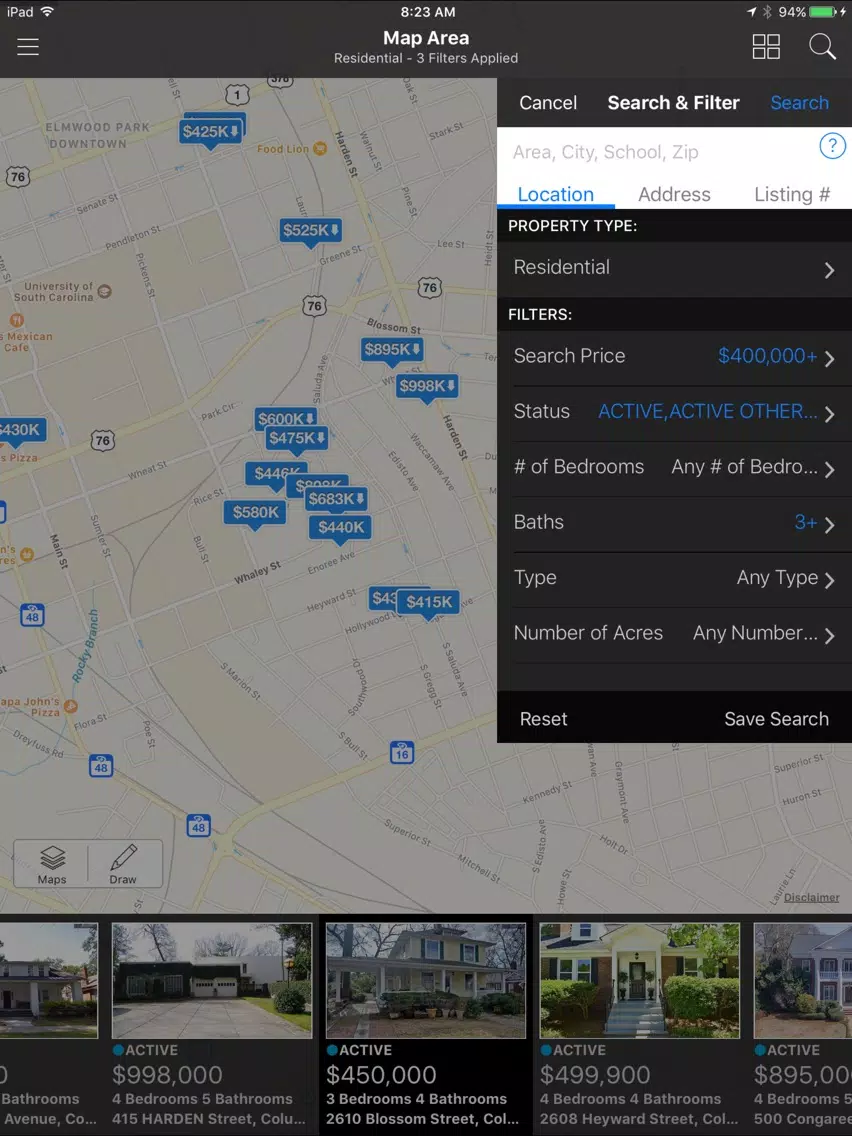Viewport: 852px width, 1136px height.
Task: Open the Search Price filter
Action: pyautogui.click(x=674, y=357)
